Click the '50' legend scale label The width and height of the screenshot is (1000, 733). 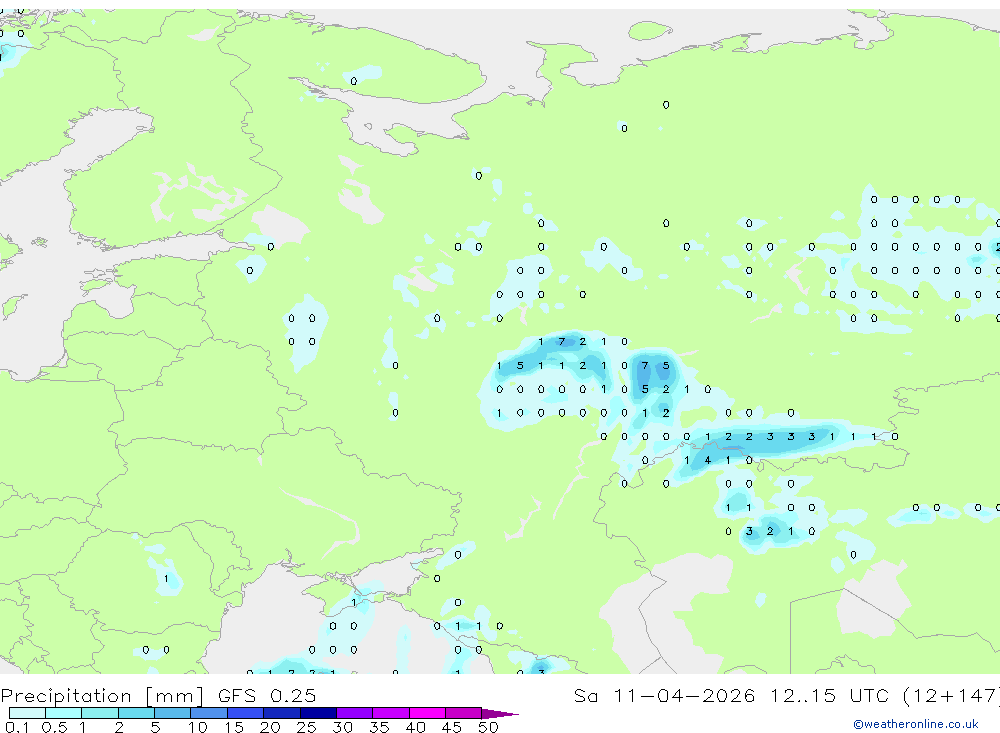coord(488,727)
